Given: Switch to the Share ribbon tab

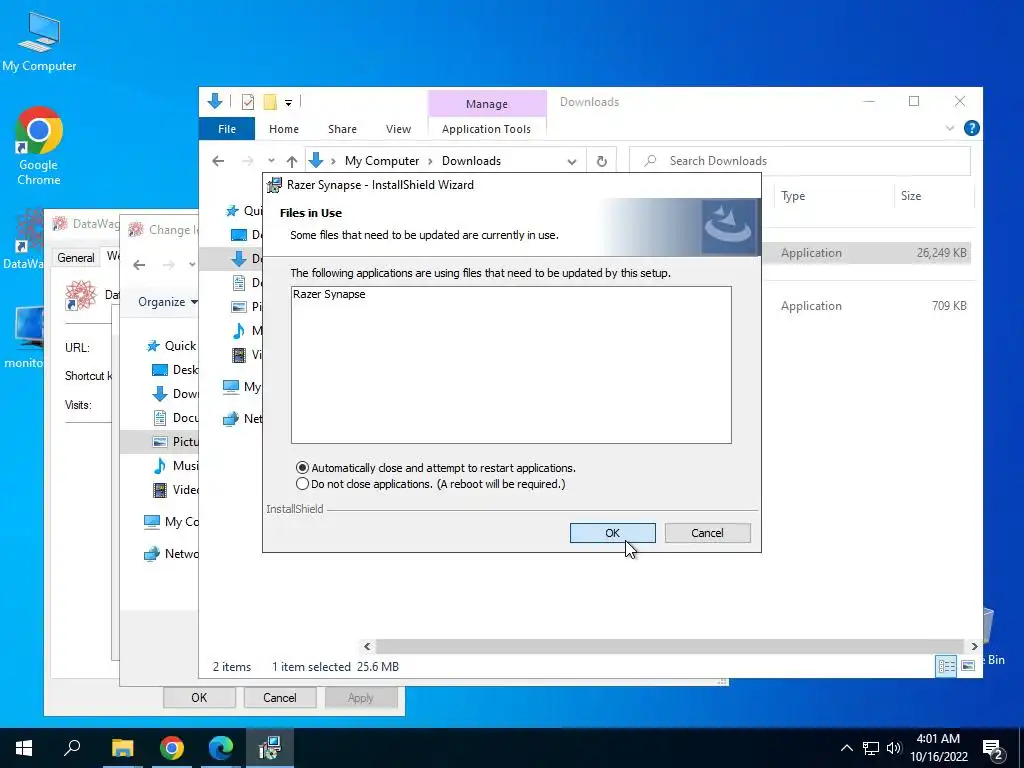Looking at the screenshot, I should 342,129.
